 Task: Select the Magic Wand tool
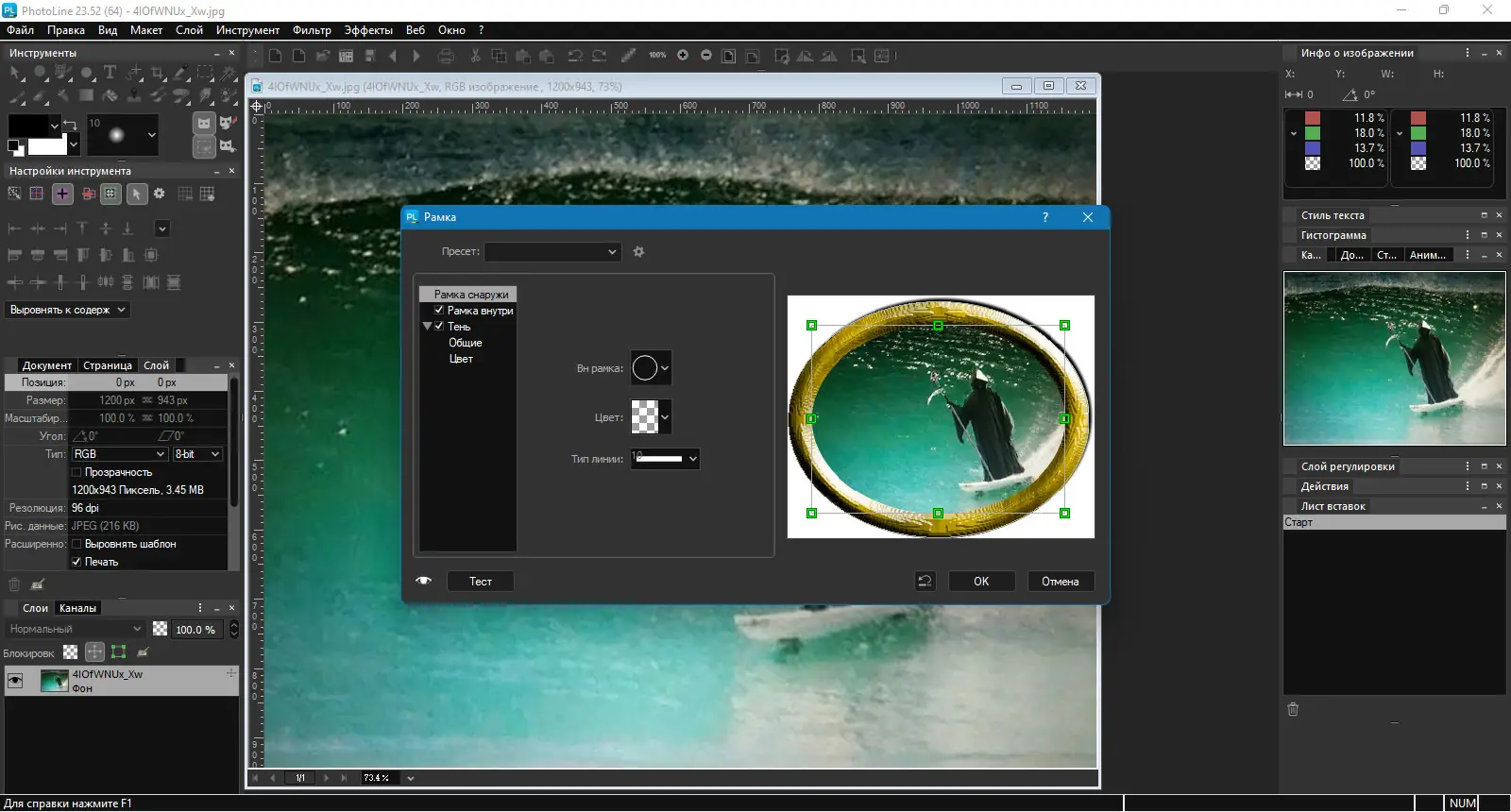(228, 73)
